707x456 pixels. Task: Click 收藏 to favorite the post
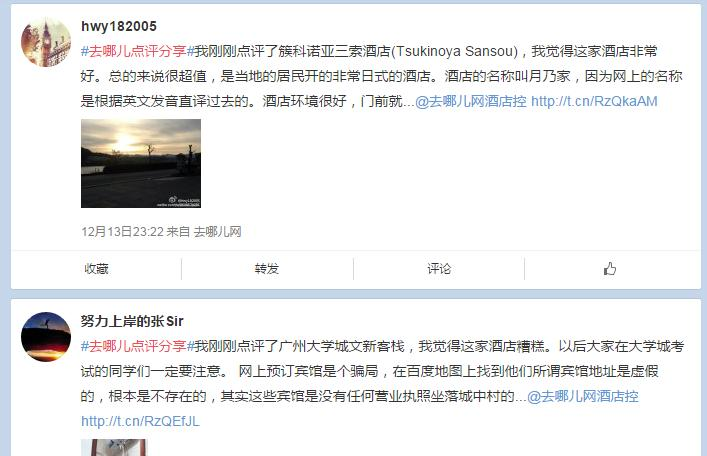(96, 269)
